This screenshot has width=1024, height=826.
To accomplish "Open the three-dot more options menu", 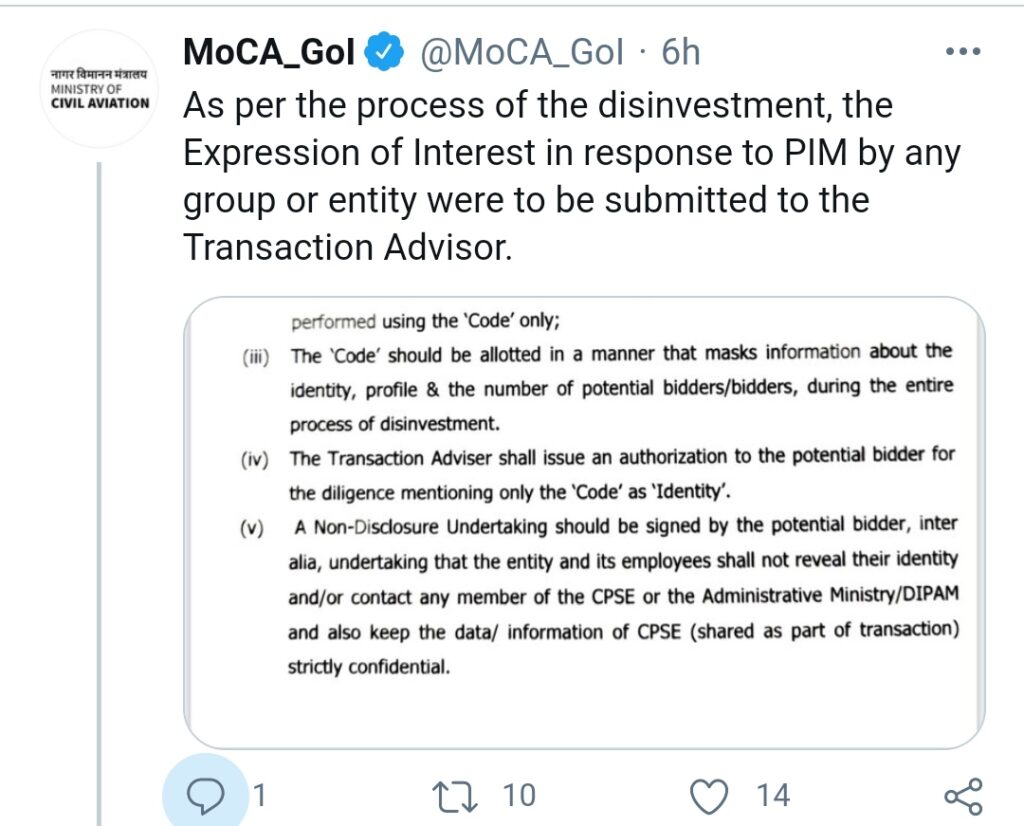I will [963, 52].
